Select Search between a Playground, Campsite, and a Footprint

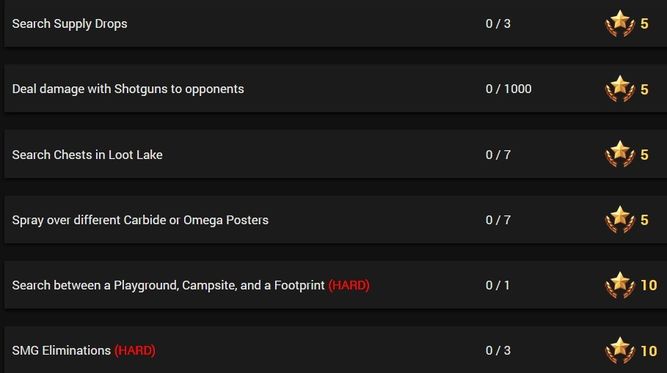point(168,285)
